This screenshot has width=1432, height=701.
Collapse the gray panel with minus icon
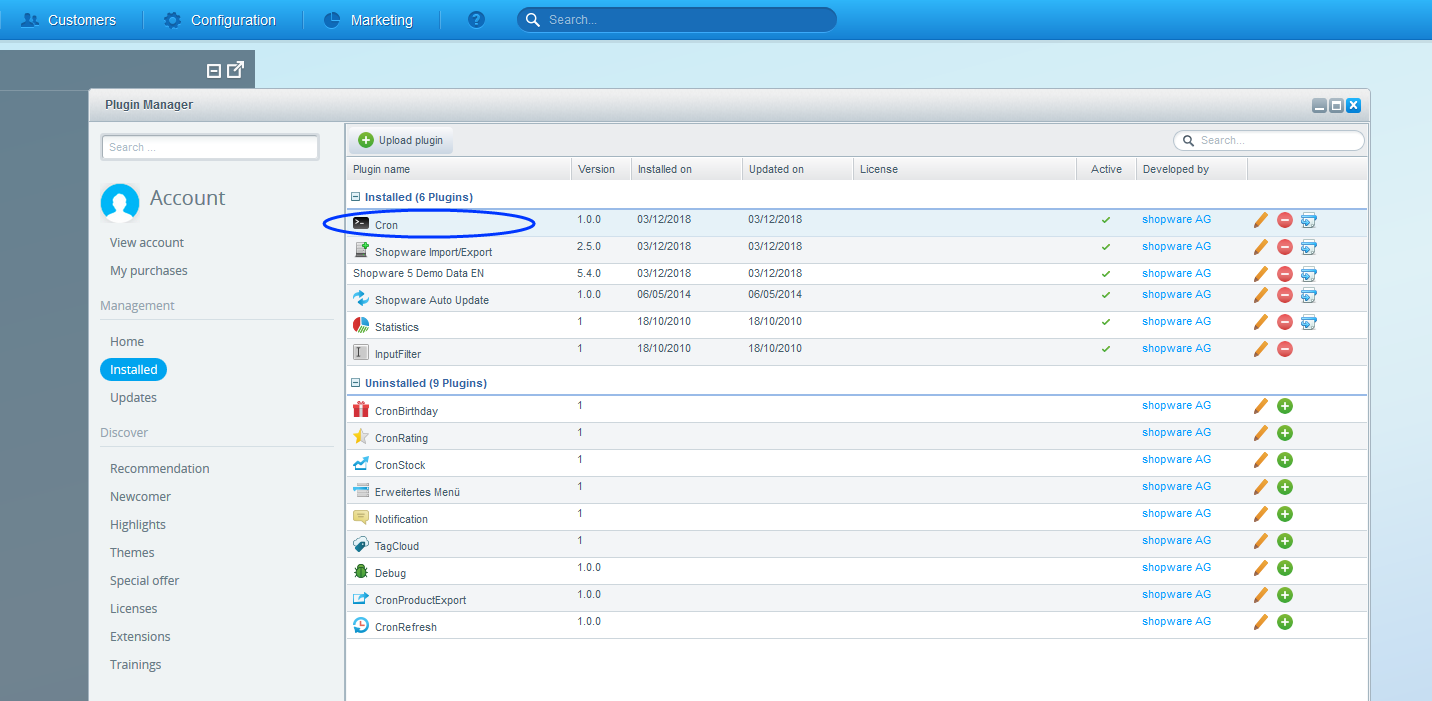tap(213, 71)
